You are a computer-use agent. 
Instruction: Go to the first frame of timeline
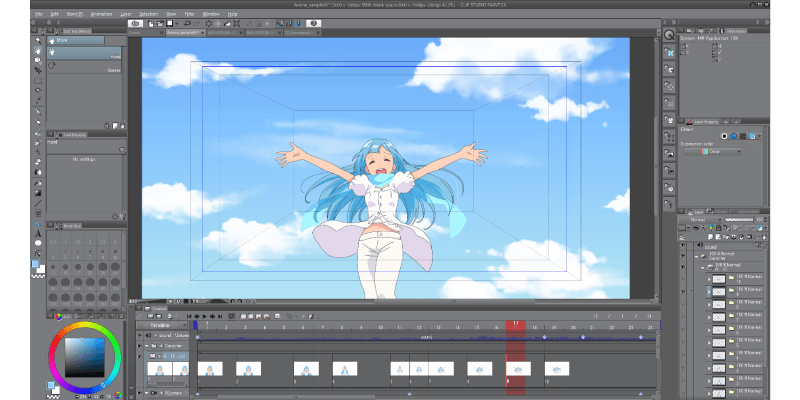(189, 317)
